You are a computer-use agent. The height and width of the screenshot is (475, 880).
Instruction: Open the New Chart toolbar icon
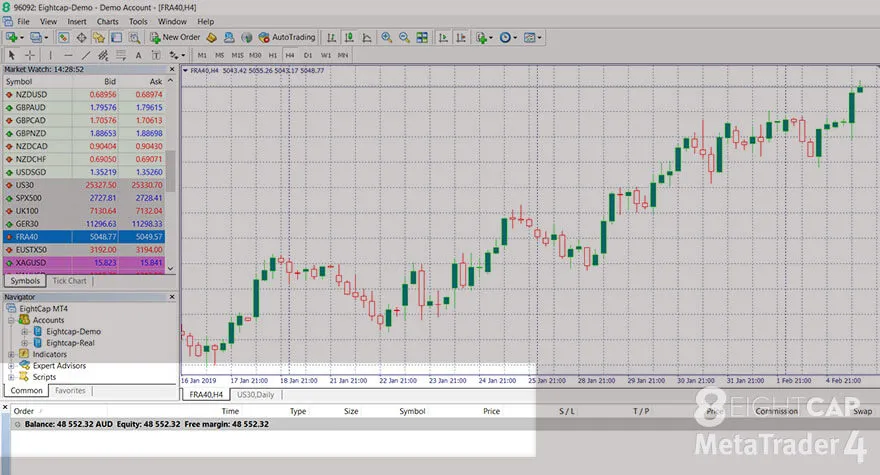(12, 38)
